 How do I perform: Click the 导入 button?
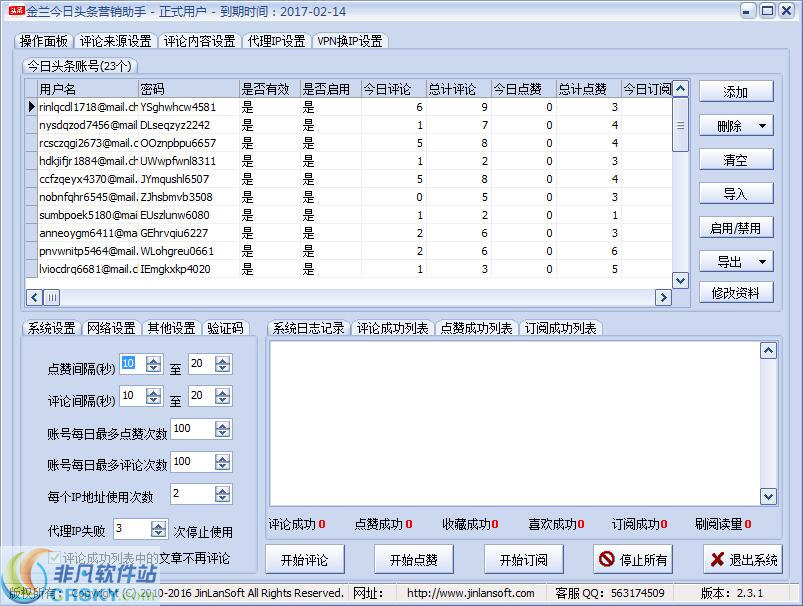[x=736, y=194]
